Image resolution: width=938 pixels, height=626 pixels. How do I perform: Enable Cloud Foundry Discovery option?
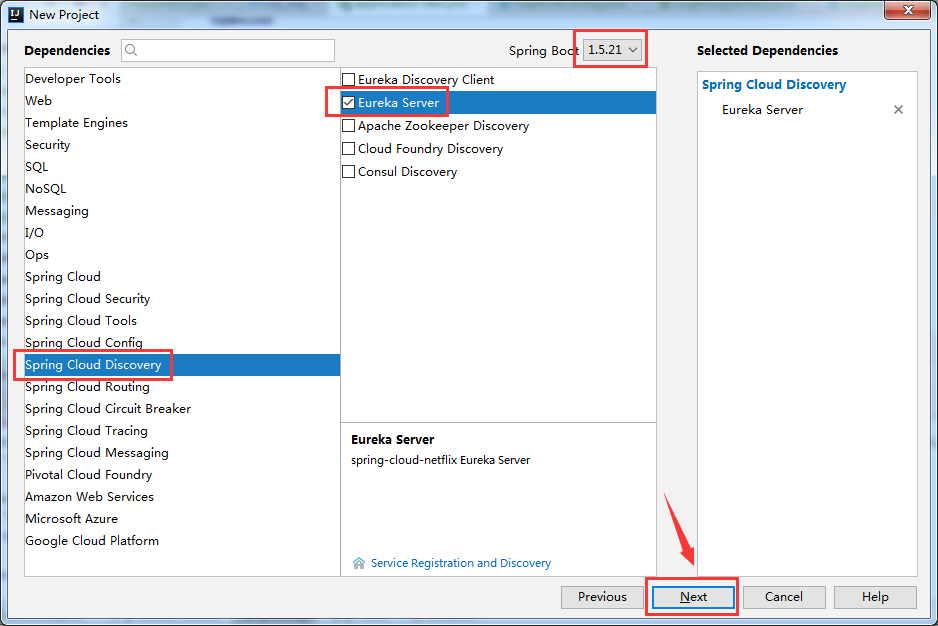348,148
